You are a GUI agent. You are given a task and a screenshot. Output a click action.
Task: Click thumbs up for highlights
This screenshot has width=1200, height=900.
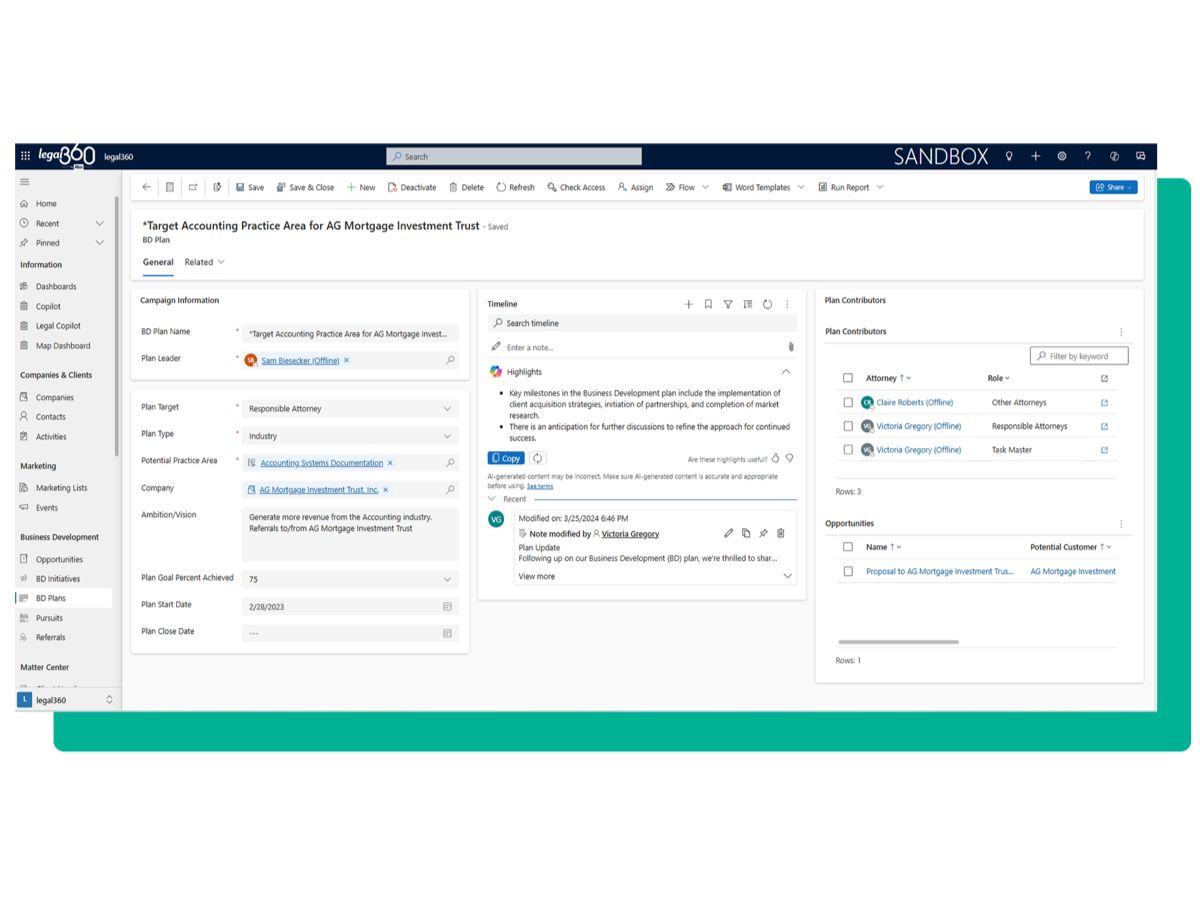pyautogui.click(x=775, y=458)
